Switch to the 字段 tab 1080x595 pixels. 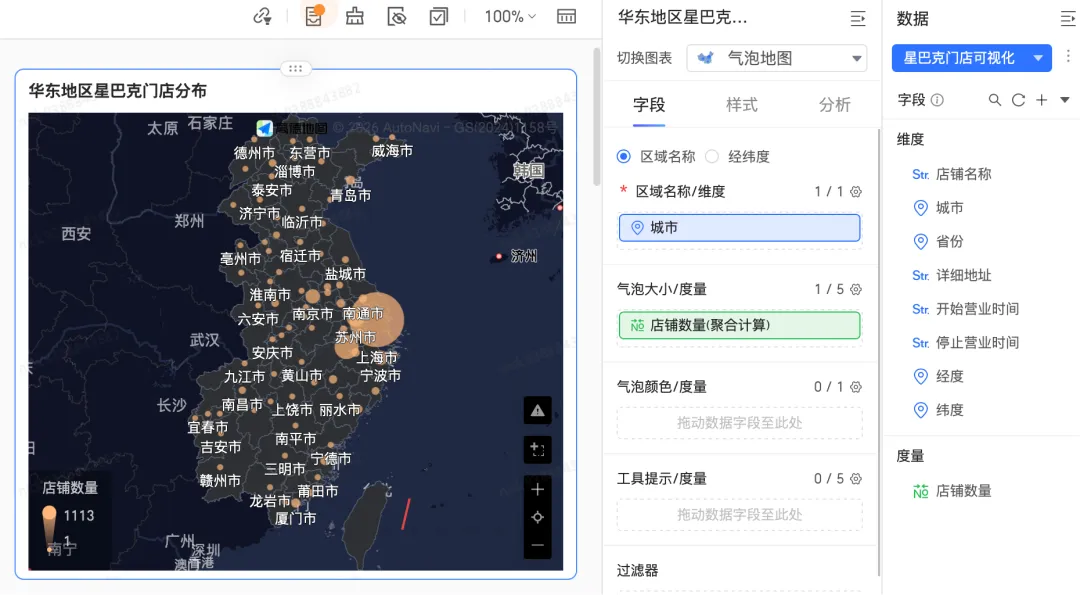tap(649, 105)
